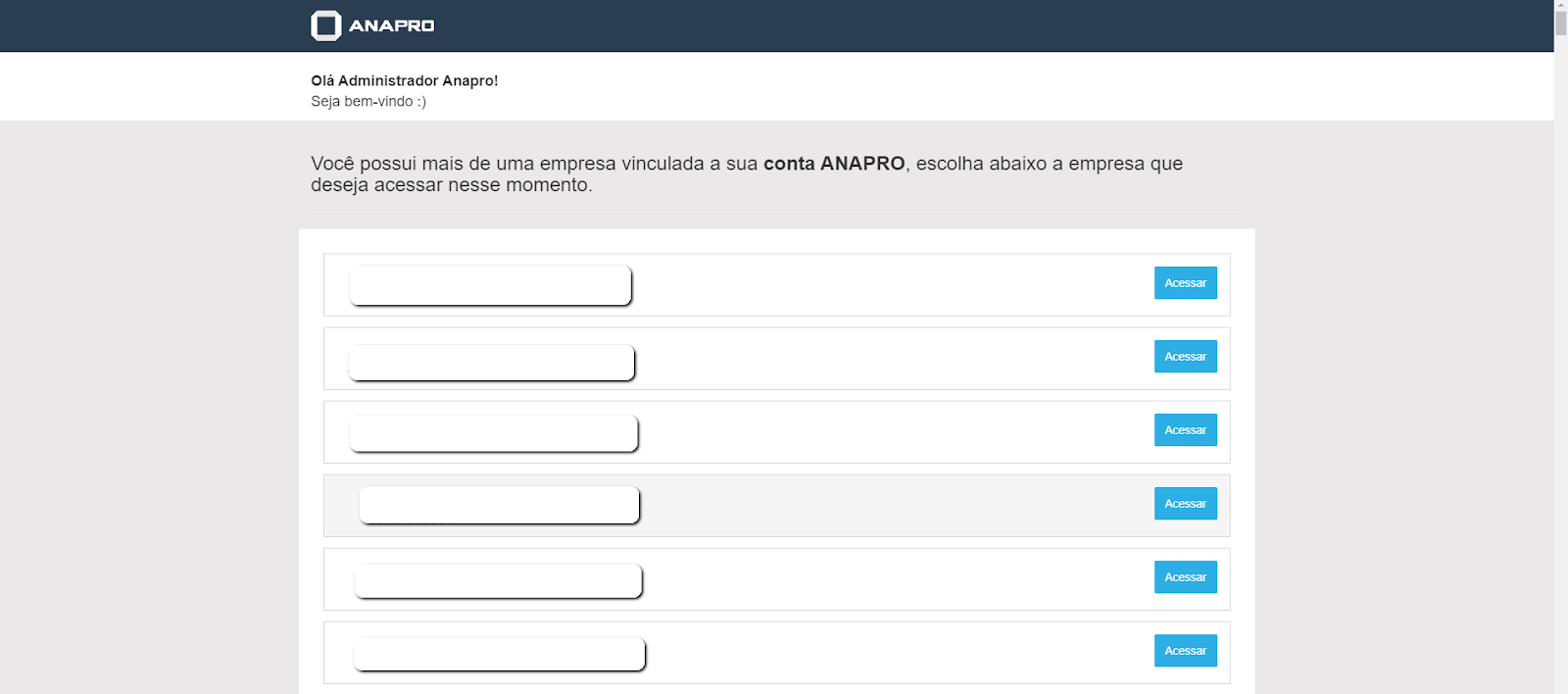Screen dimensions: 1568x694
Task: Open the fifth company via Acessar
Action: 1185,577
